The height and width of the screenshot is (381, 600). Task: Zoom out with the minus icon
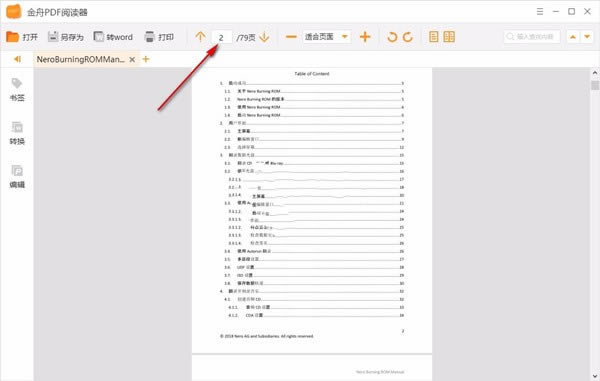pyautogui.click(x=291, y=37)
